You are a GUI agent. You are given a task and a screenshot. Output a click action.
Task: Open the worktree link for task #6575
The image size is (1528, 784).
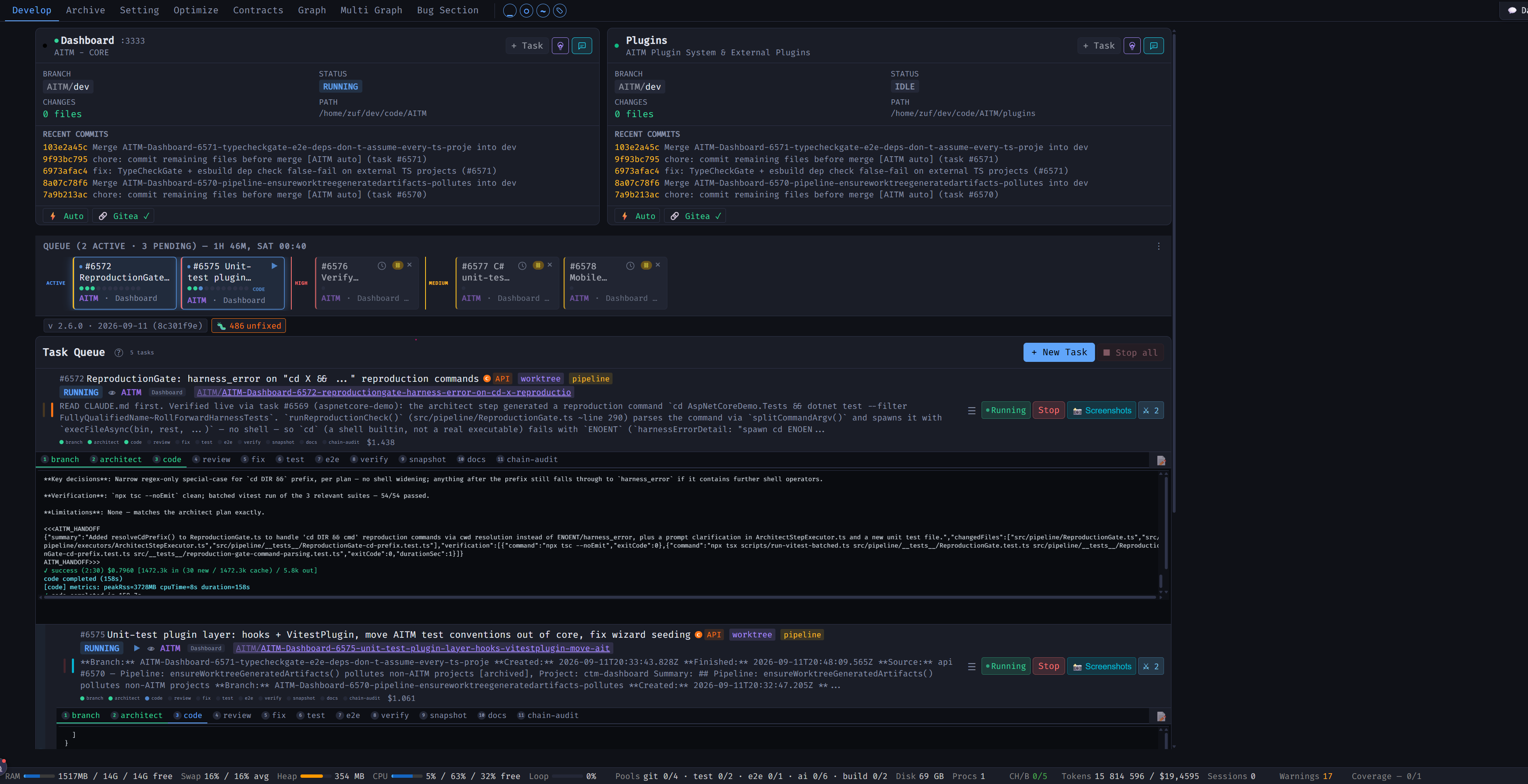(423, 649)
